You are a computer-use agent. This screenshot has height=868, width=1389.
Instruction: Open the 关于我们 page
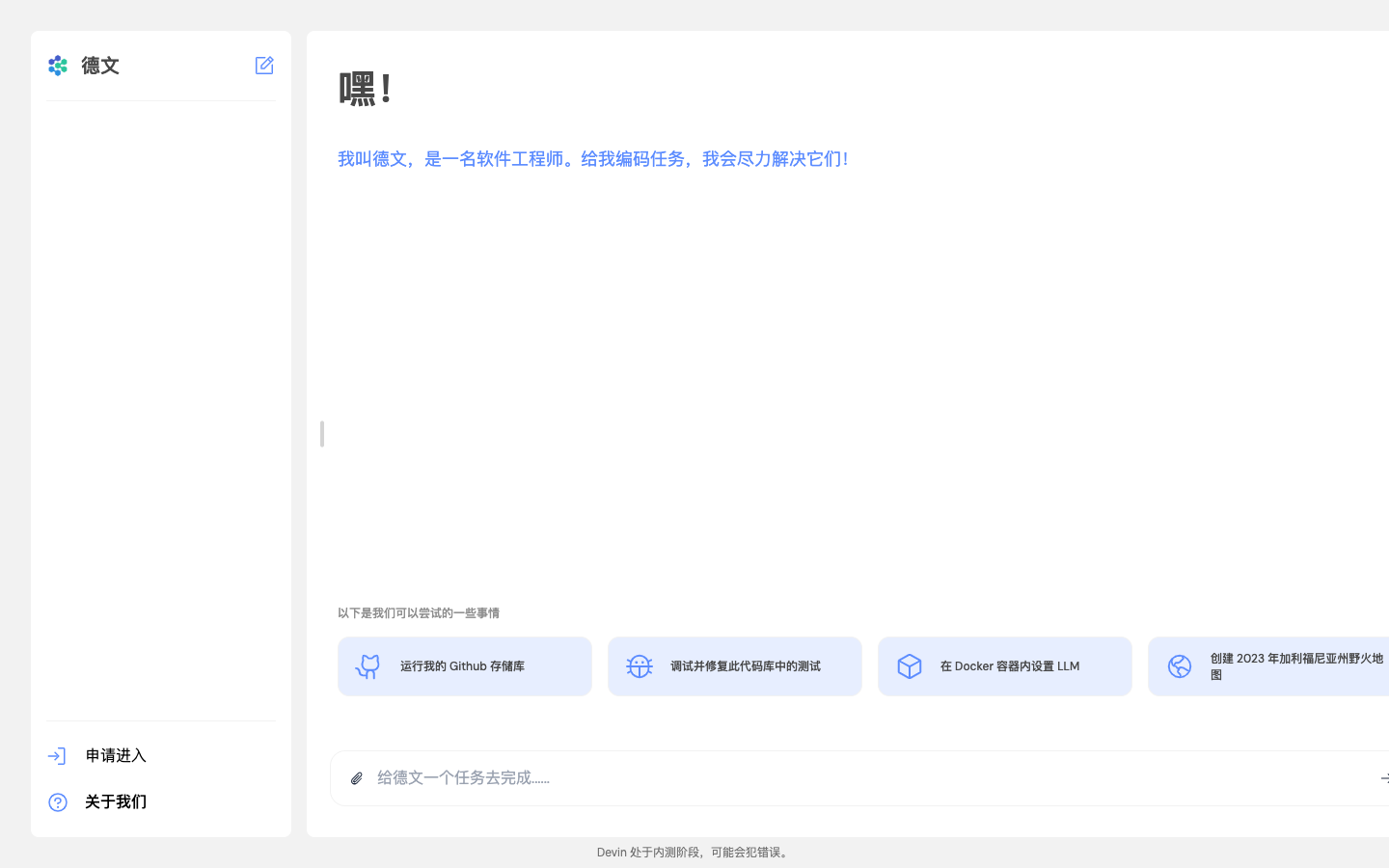click(x=113, y=801)
